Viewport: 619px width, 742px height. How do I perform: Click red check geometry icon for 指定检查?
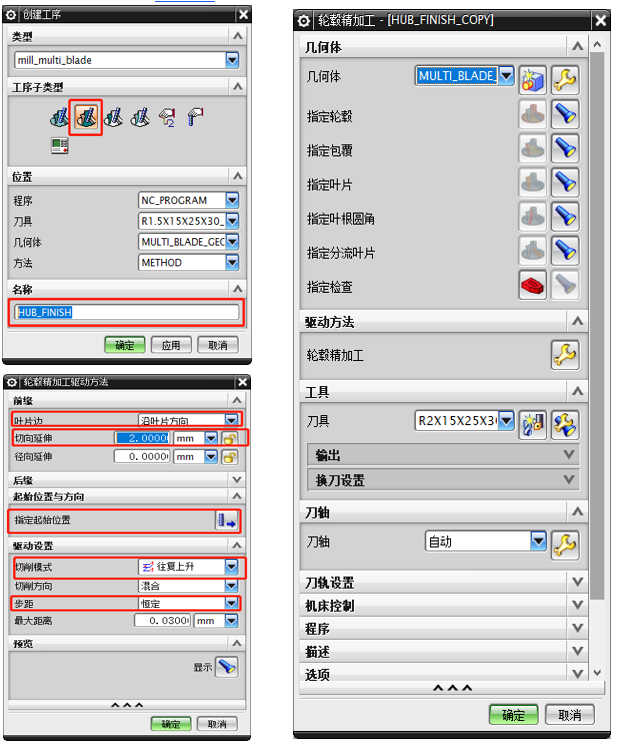click(532, 285)
